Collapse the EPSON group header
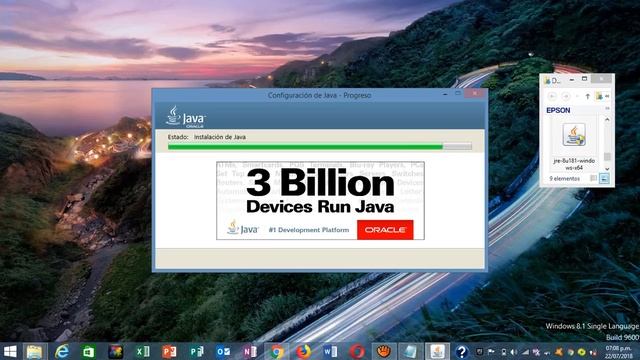 [607, 109]
